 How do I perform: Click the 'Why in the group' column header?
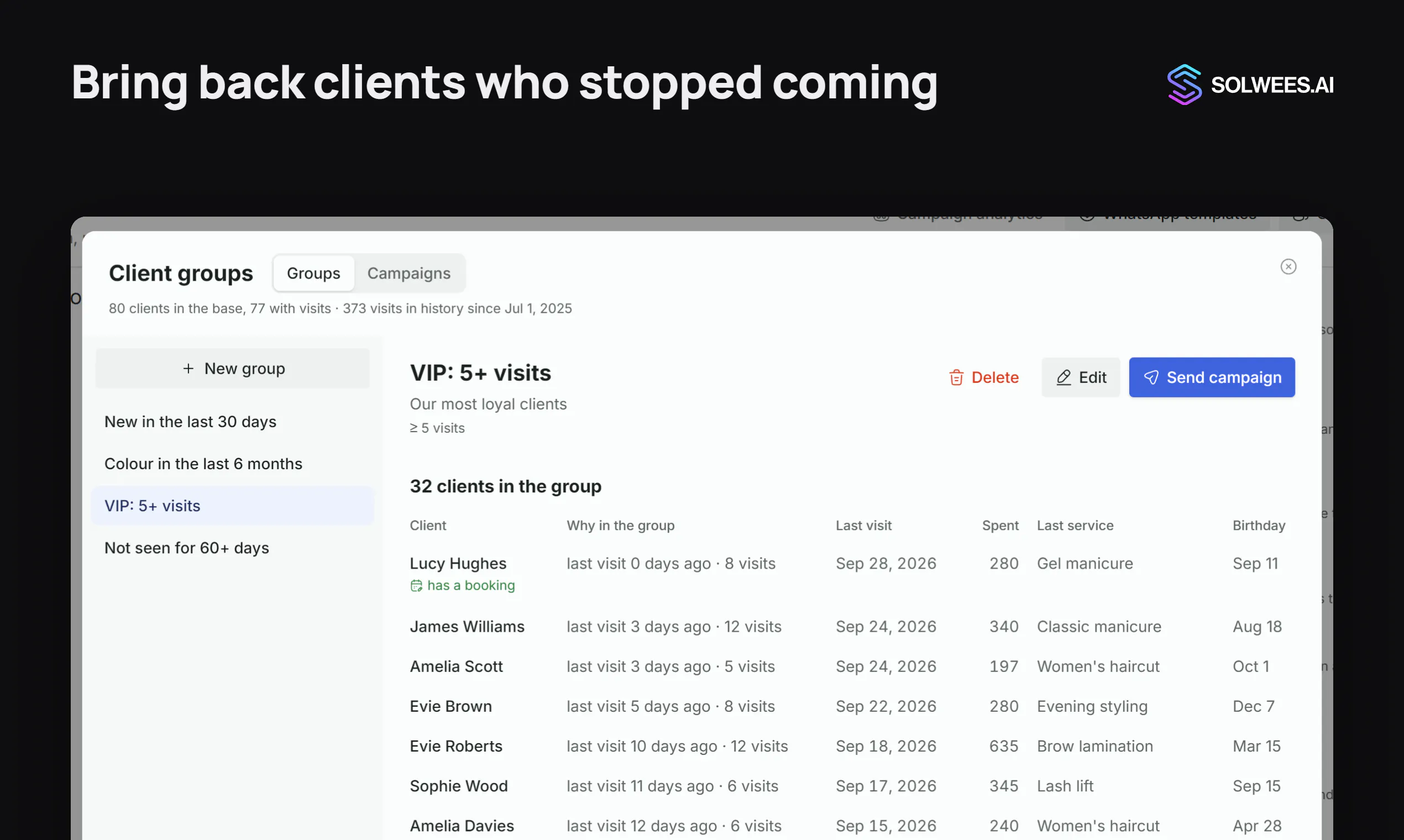click(621, 526)
